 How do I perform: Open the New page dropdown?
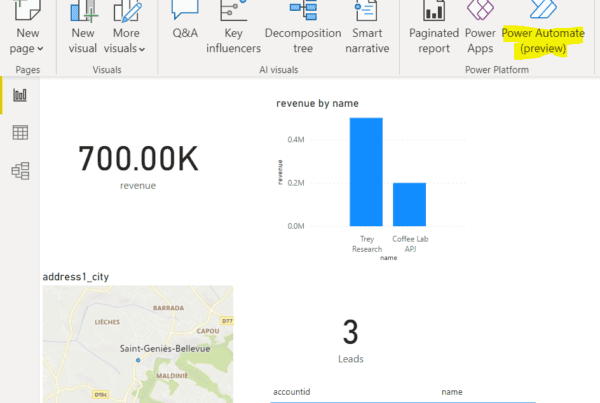[27, 27]
